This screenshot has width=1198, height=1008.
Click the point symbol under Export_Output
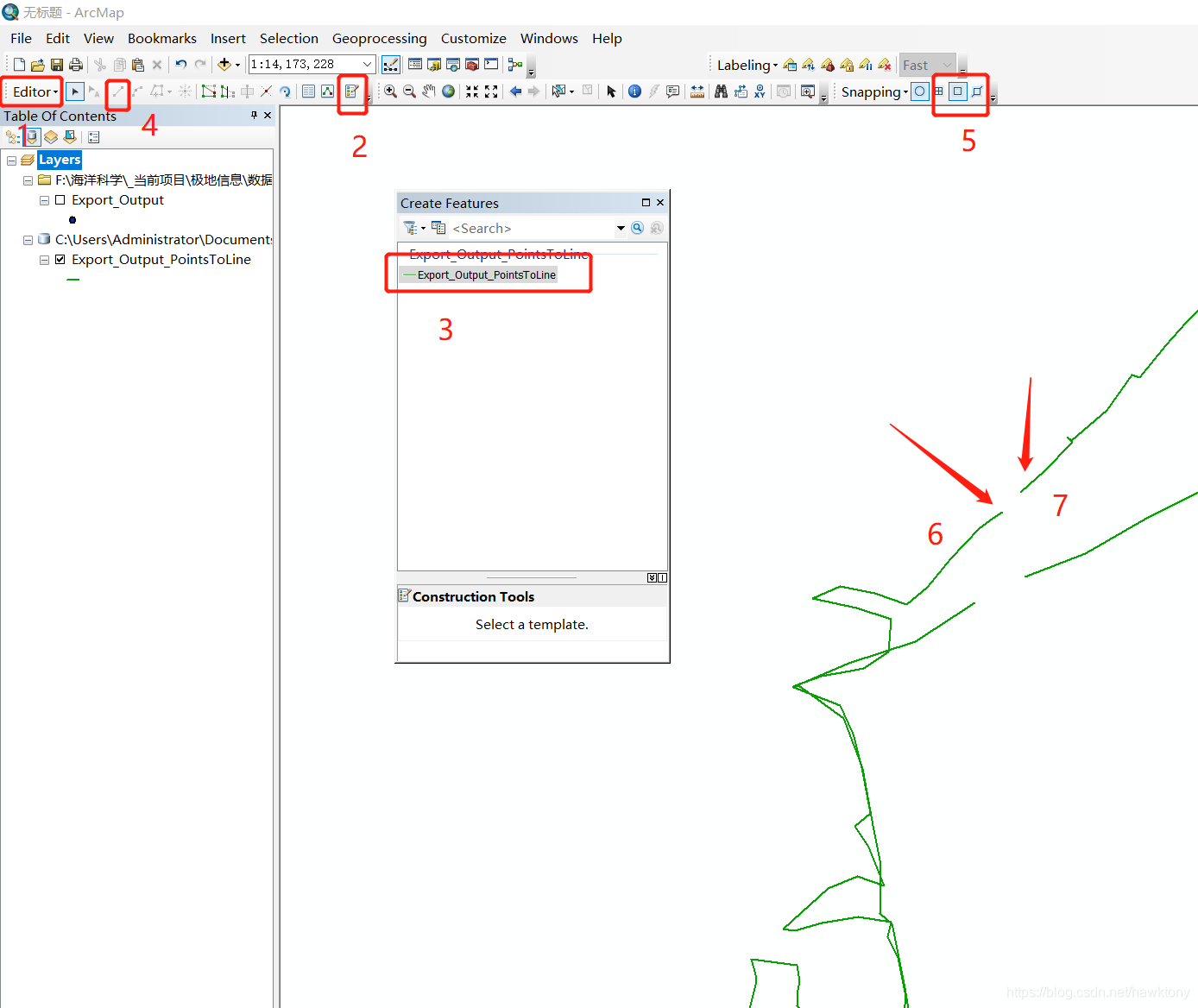(73, 220)
